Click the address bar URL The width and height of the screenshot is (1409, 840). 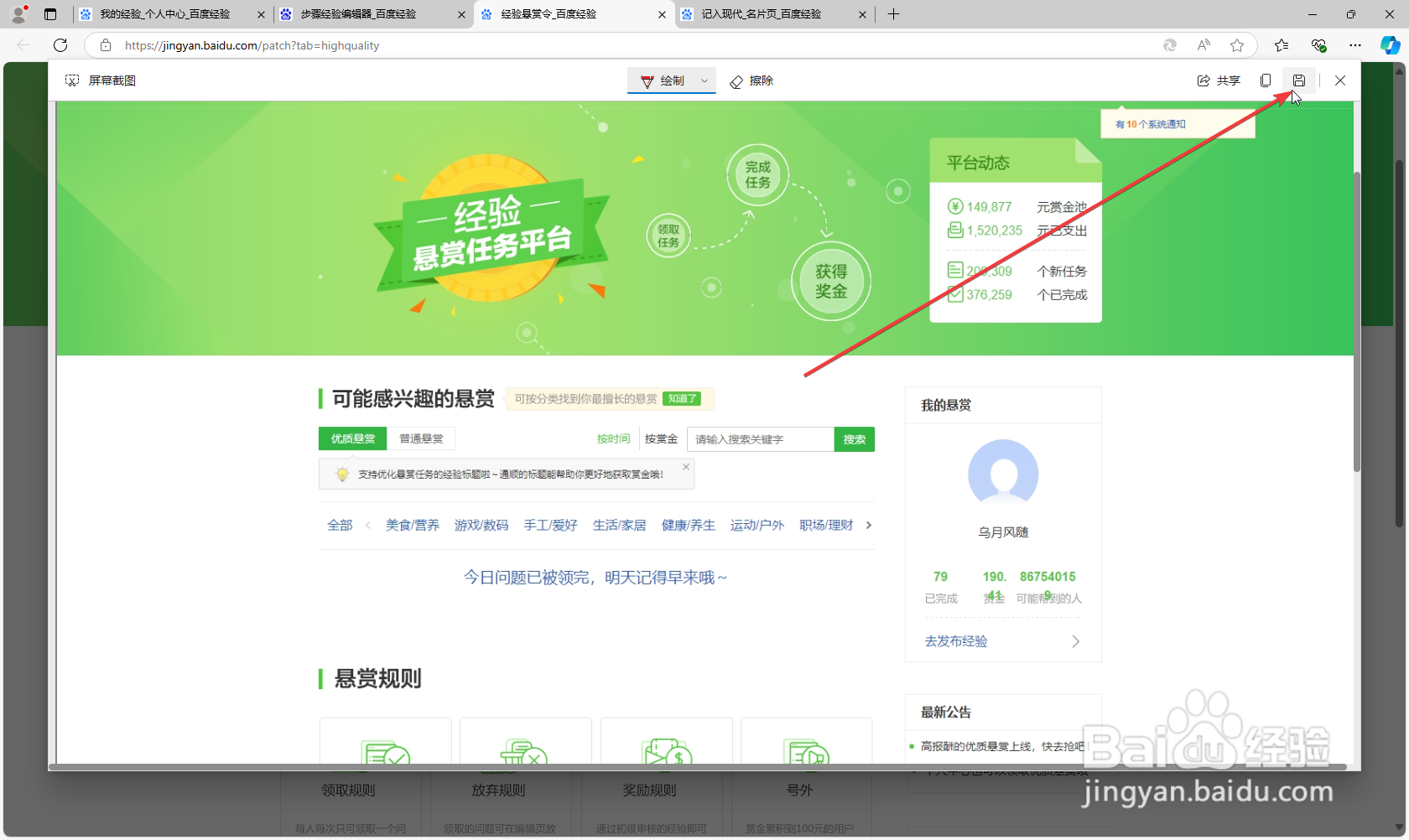(252, 45)
